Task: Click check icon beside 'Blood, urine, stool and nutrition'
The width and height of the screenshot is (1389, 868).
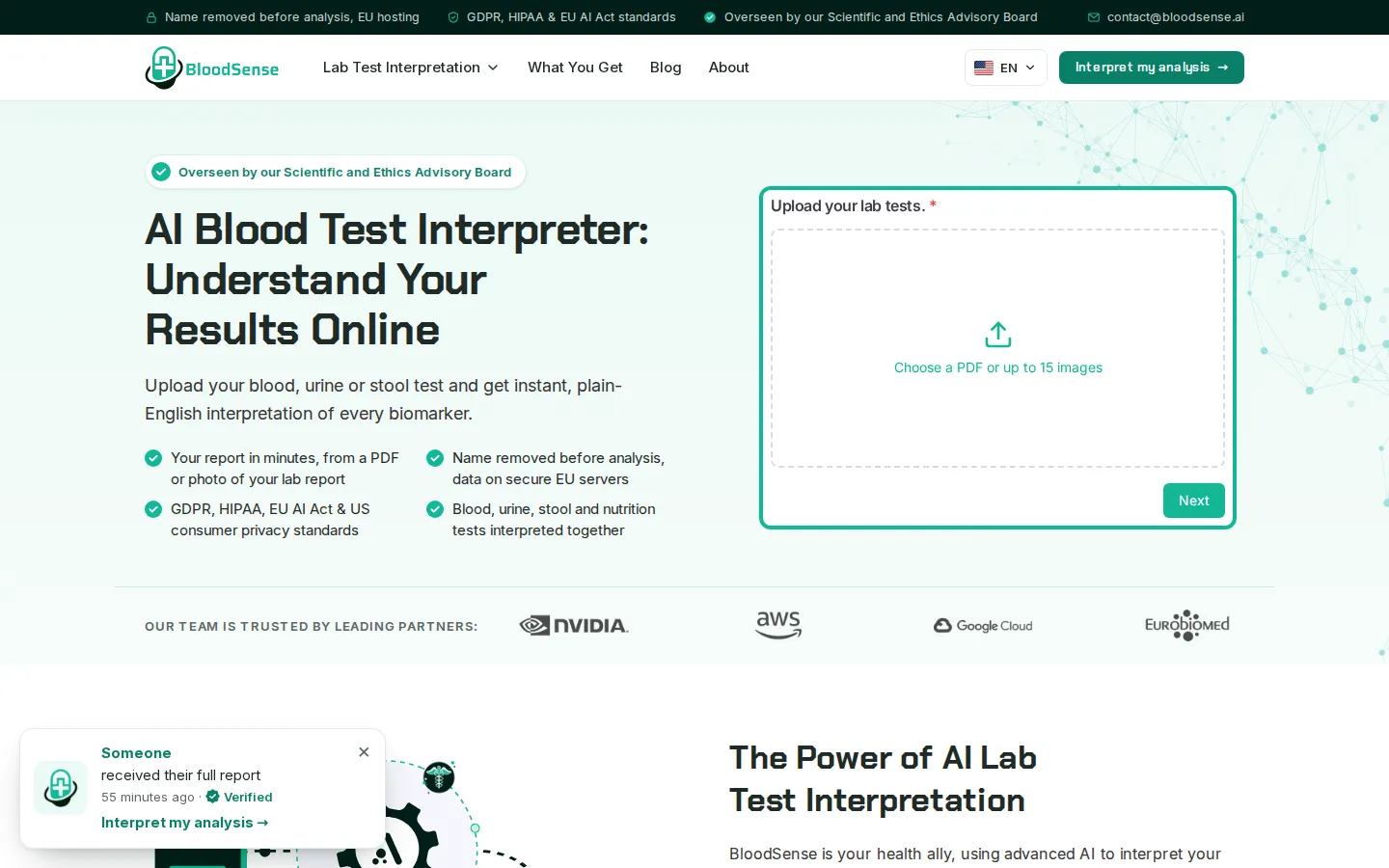Action: coord(435,509)
